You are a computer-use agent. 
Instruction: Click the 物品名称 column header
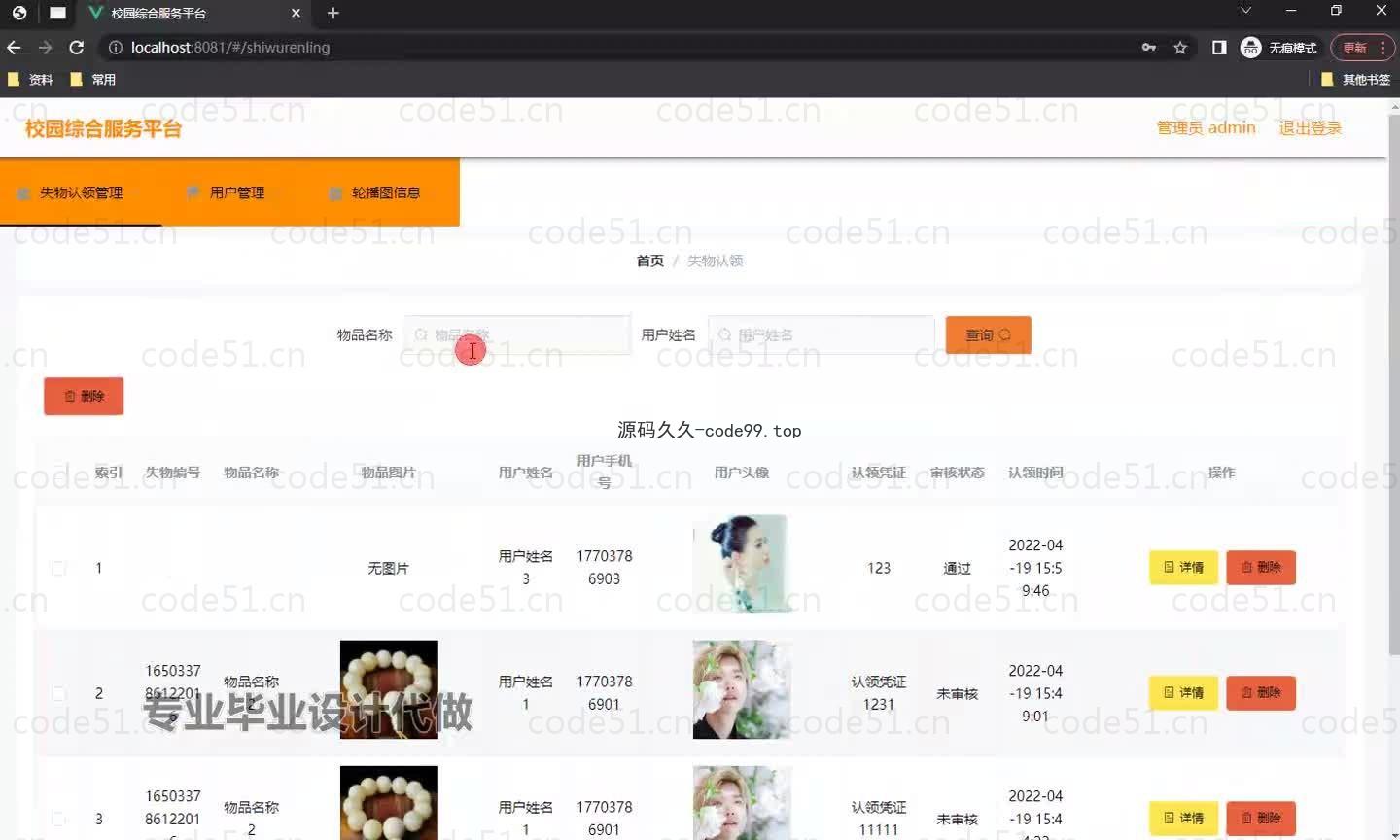(251, 472)
